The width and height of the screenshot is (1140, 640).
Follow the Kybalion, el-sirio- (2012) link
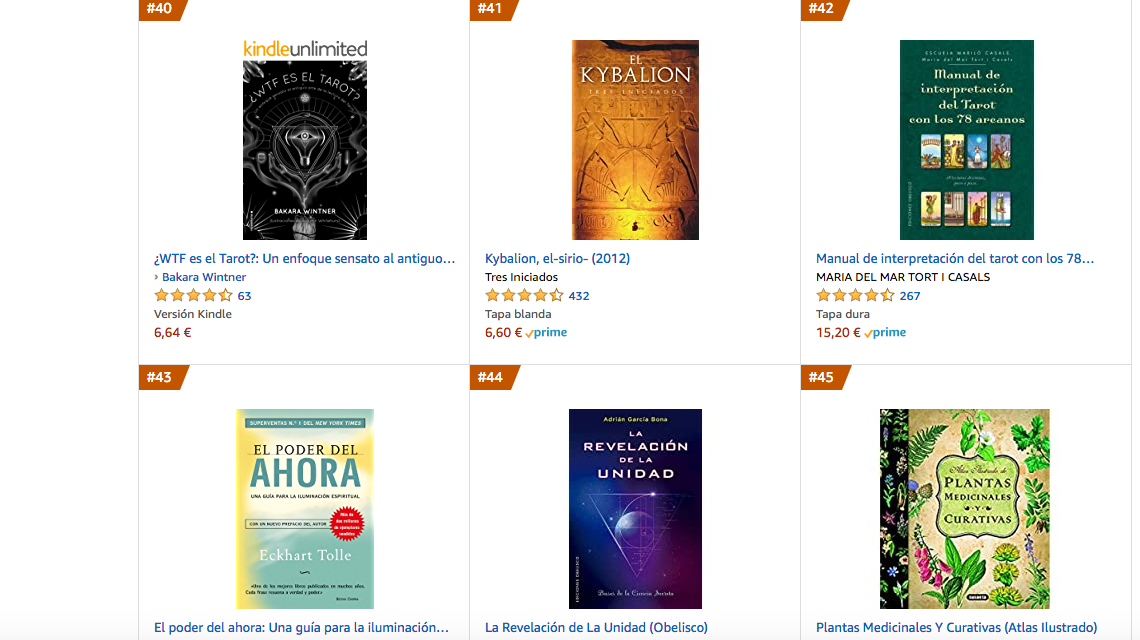tap(558, 258)
